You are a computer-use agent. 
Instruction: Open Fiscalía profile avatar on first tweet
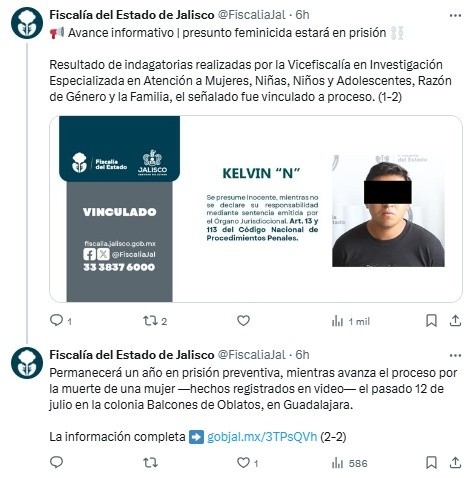pos(27,23)
